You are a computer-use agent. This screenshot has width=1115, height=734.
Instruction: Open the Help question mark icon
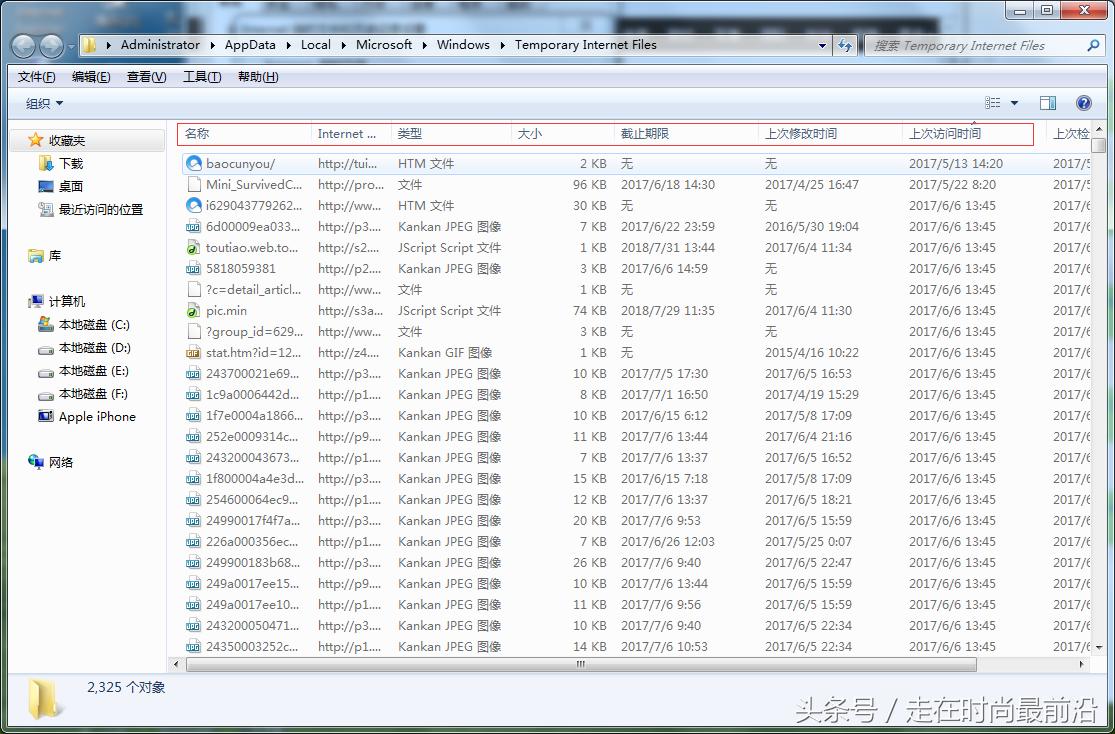[1083, 103]
